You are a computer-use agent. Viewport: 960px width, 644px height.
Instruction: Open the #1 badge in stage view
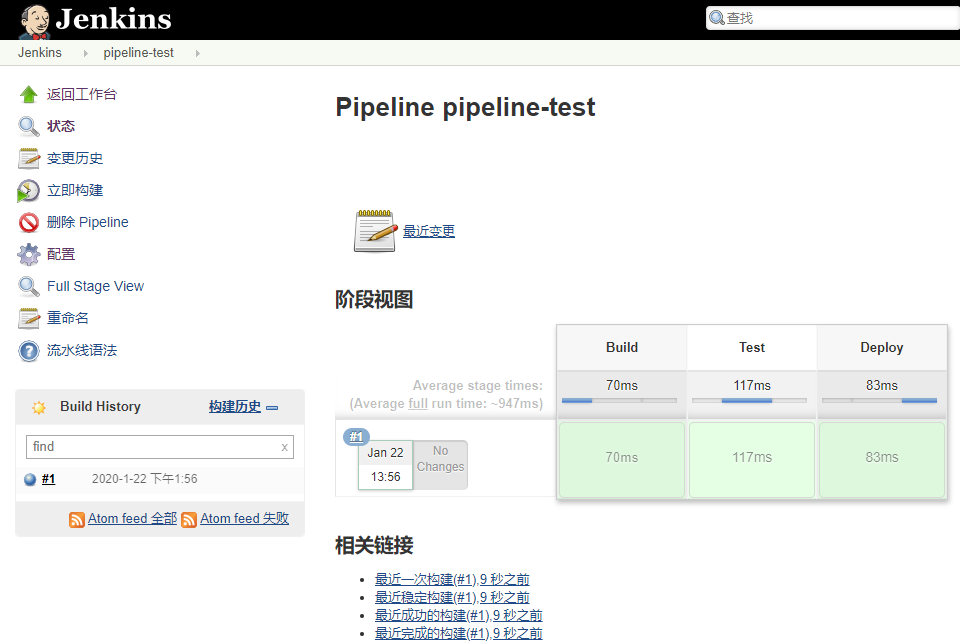356,436
